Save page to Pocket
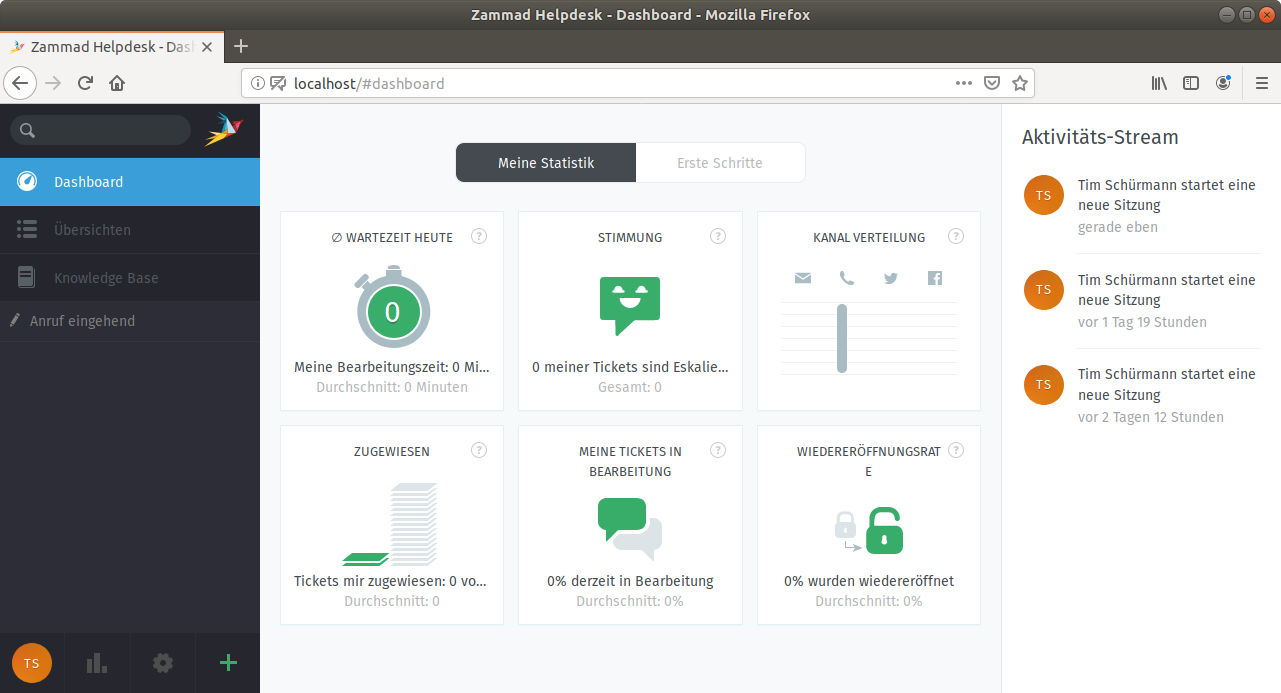Screen dimensions: 1281x693 coord(992,83)
